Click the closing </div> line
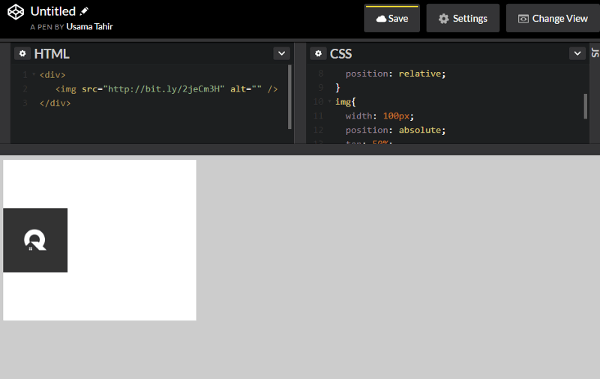The width and height of the screenshot is (600, 379). 55,103
